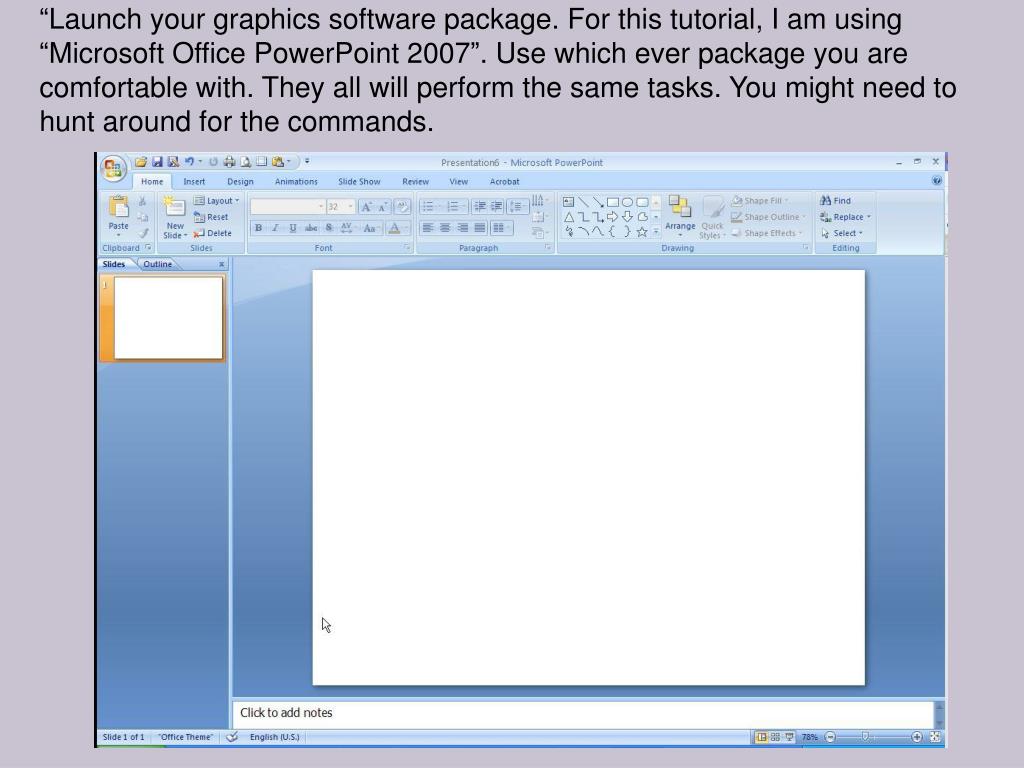Switch to Slide Sorter view in status bar
The image size is (1024, 768).
point(775,737)
